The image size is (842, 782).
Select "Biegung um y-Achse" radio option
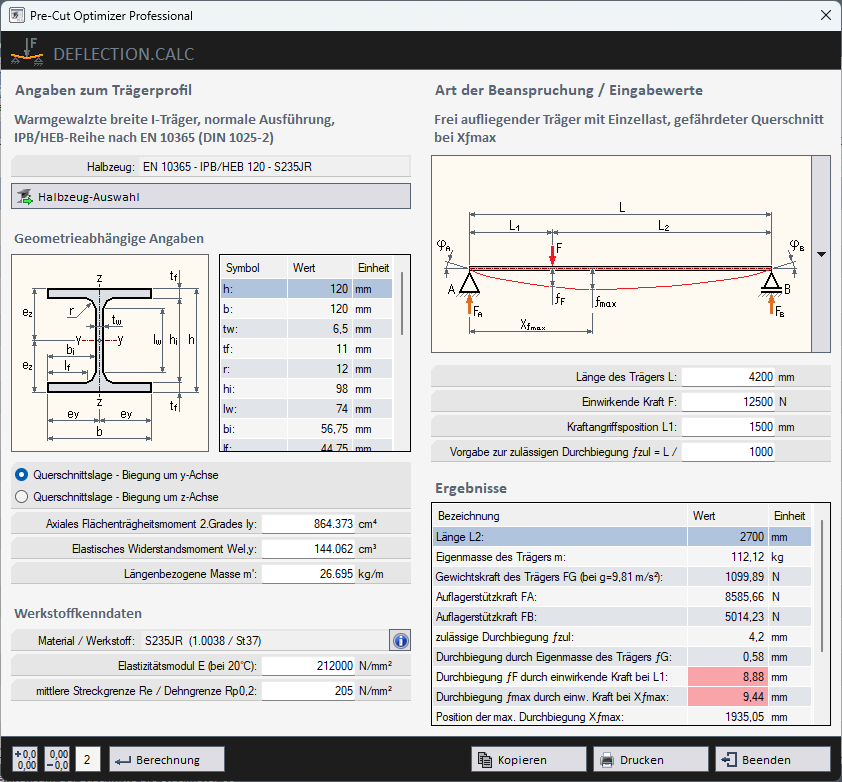[x=19, y=475]
